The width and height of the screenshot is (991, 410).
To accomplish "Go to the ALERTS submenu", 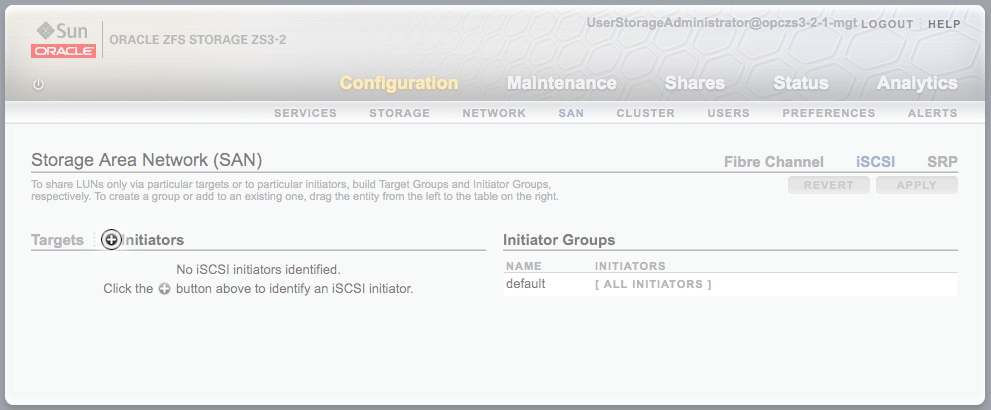I will click(x=933, y=113).
